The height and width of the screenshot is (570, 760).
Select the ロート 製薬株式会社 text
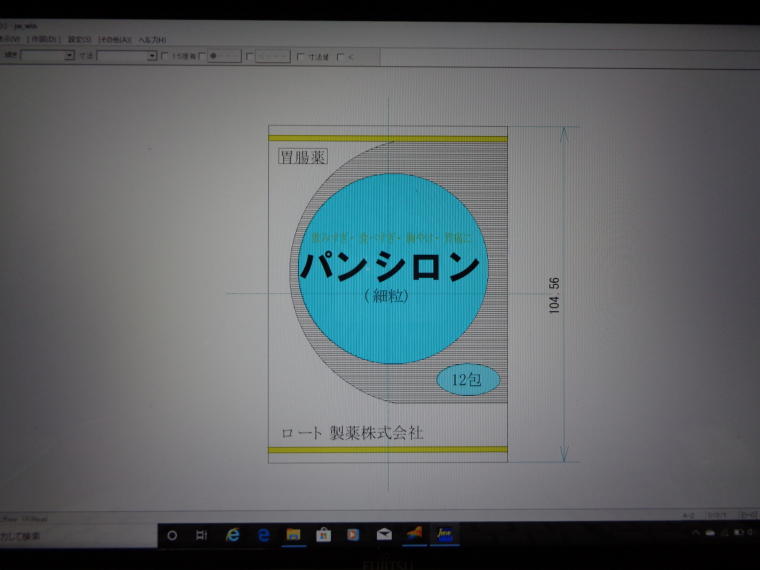pos(352,433)
